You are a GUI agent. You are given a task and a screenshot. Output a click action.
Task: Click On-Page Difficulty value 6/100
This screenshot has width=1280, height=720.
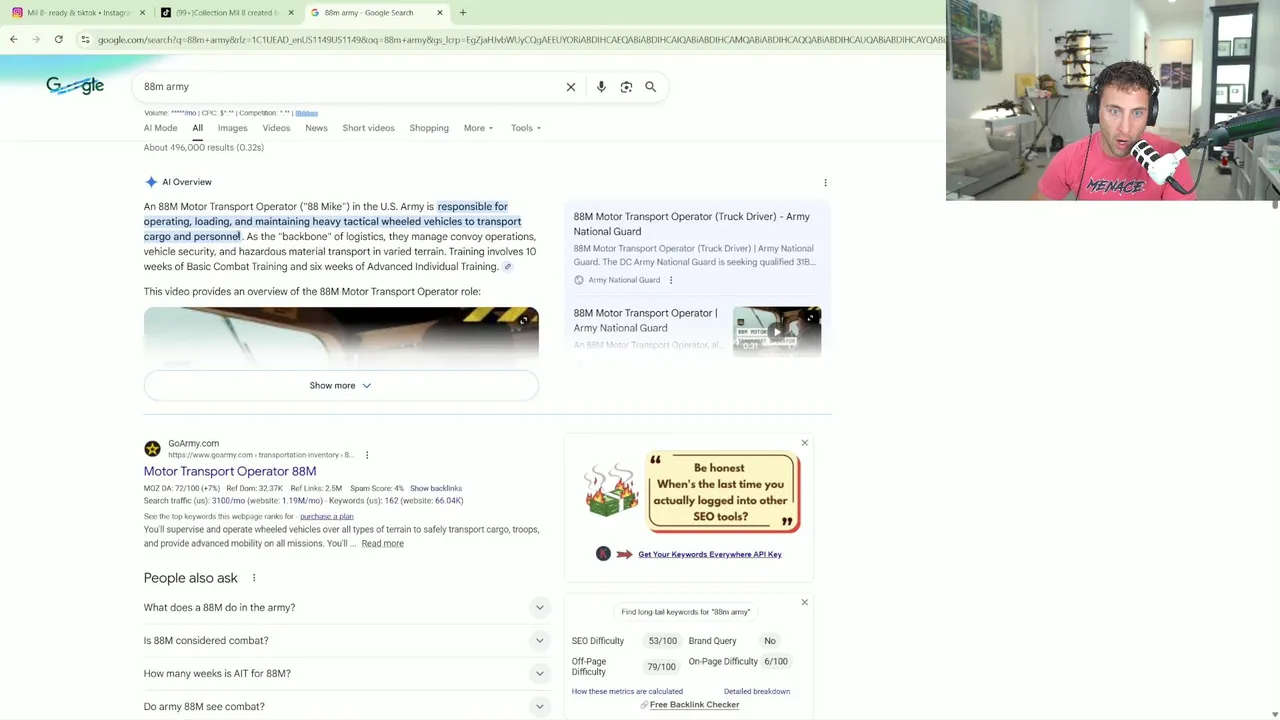point(776,661)
